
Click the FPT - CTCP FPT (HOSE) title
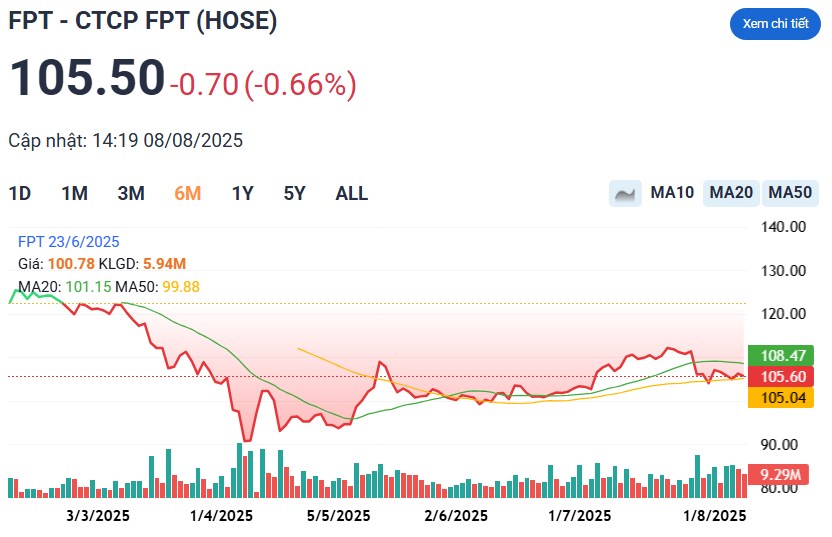(143, 21)
